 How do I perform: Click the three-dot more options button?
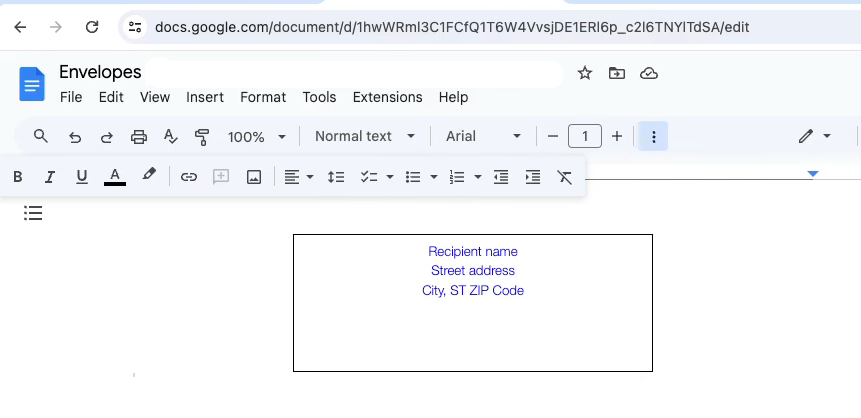click(x=653, y=137)
